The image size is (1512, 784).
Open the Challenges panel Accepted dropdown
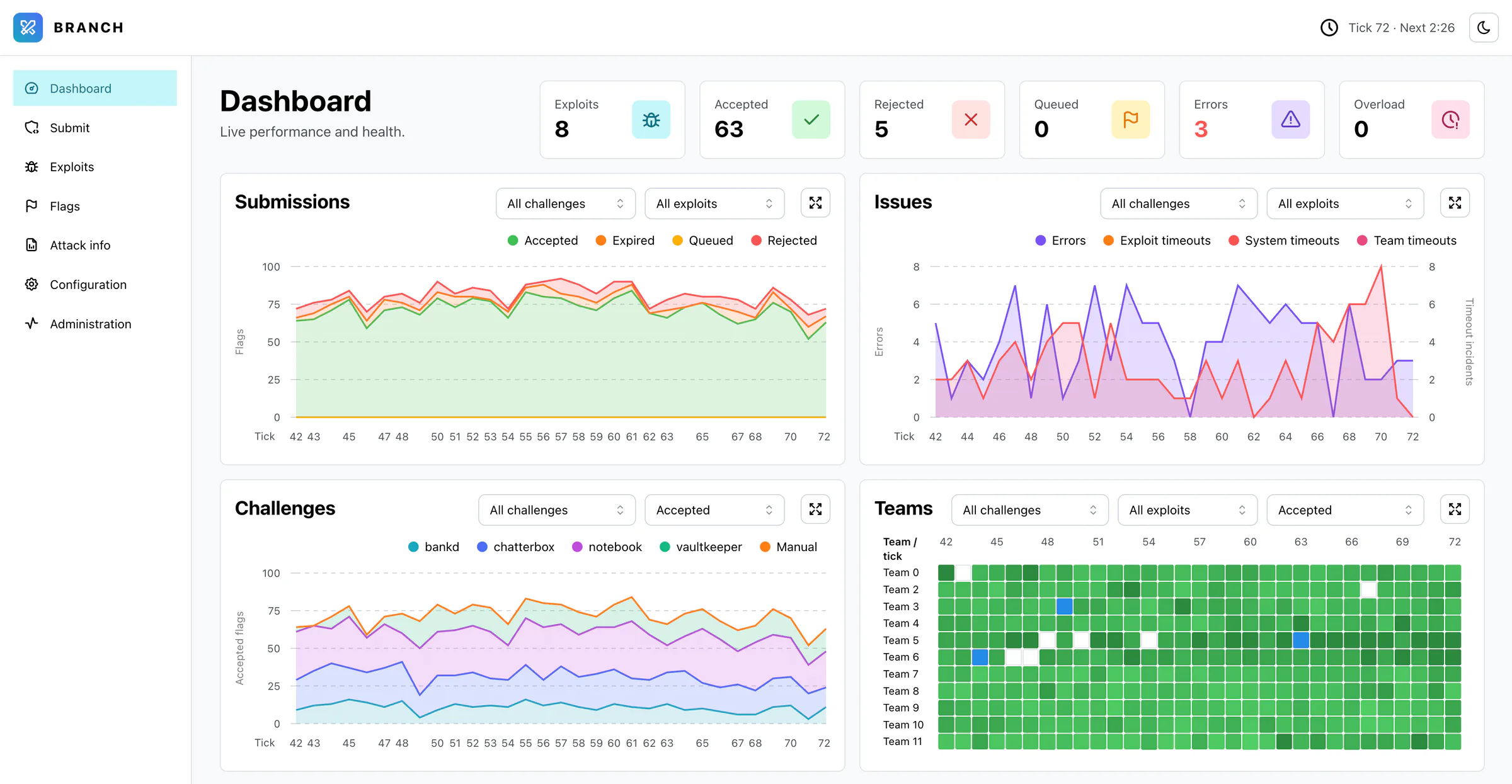click(x=714, y=510)
